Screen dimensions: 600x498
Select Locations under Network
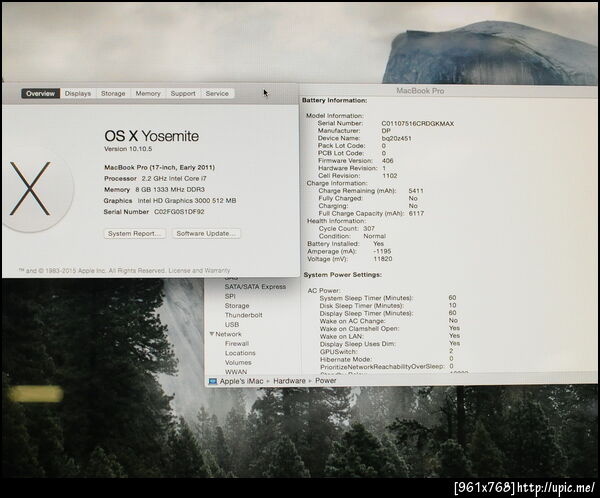click(x=240, y=353)
